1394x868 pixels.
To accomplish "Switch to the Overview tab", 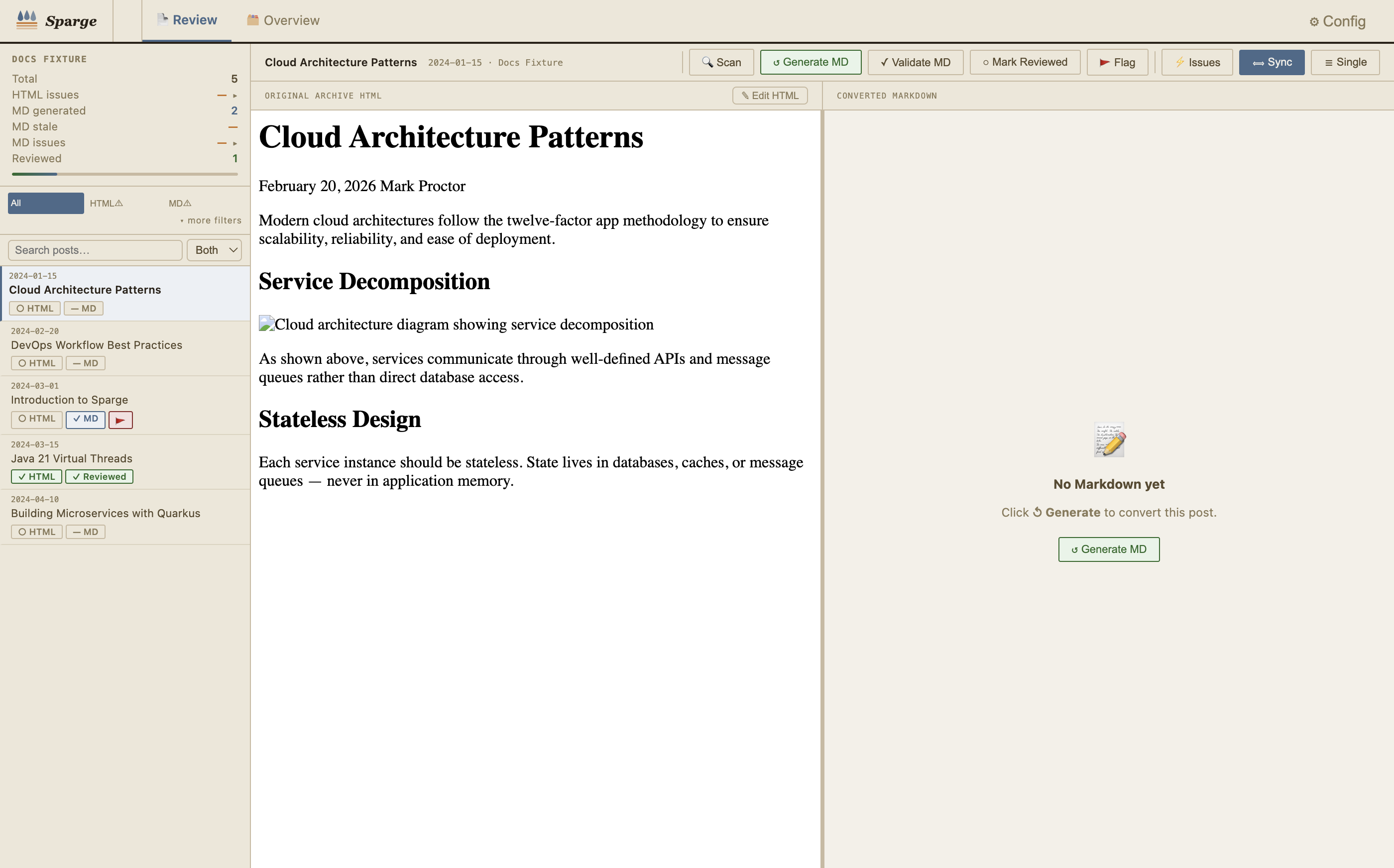I will (x=283, y=20).
